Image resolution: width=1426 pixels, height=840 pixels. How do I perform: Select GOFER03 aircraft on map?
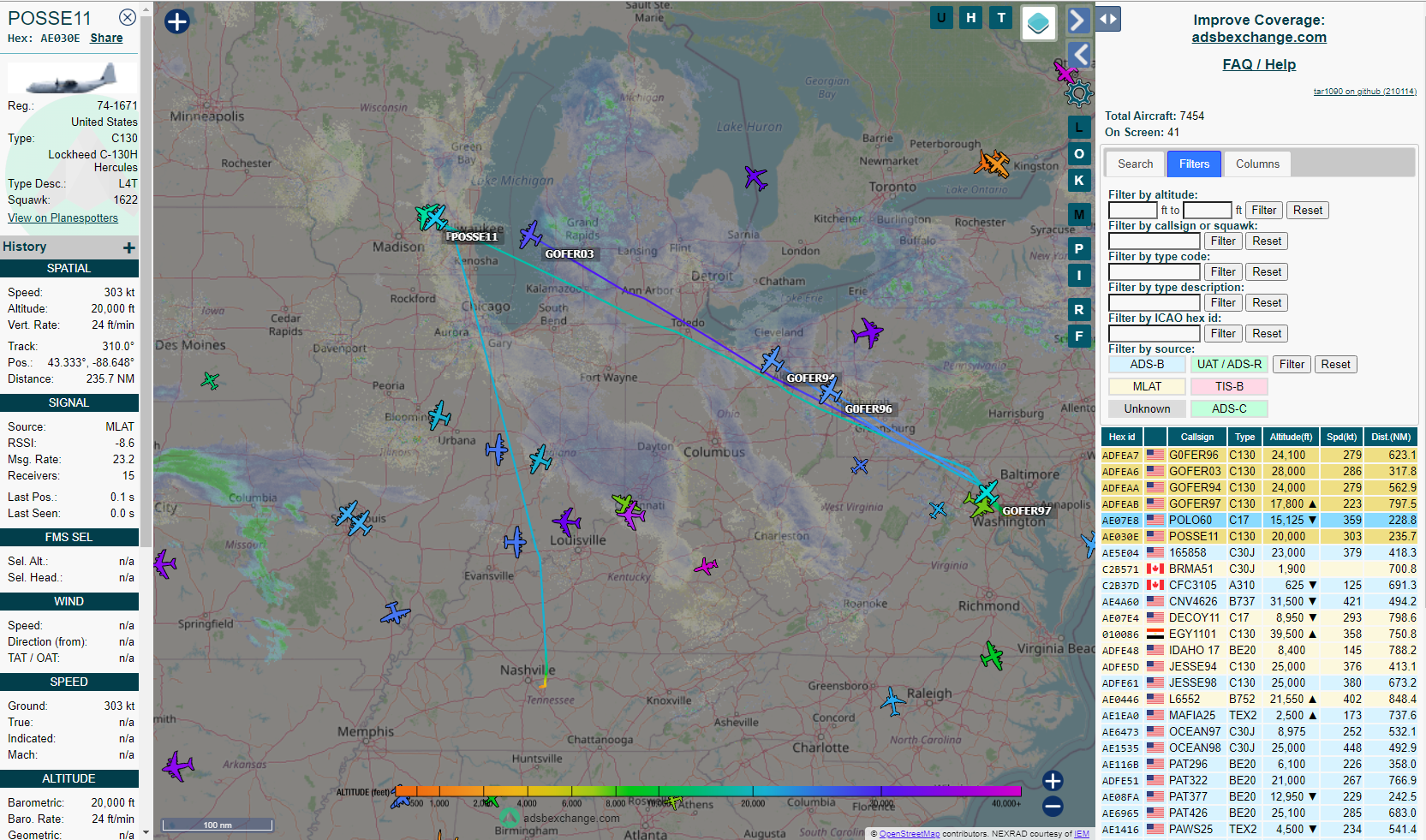tap(530, 235)
